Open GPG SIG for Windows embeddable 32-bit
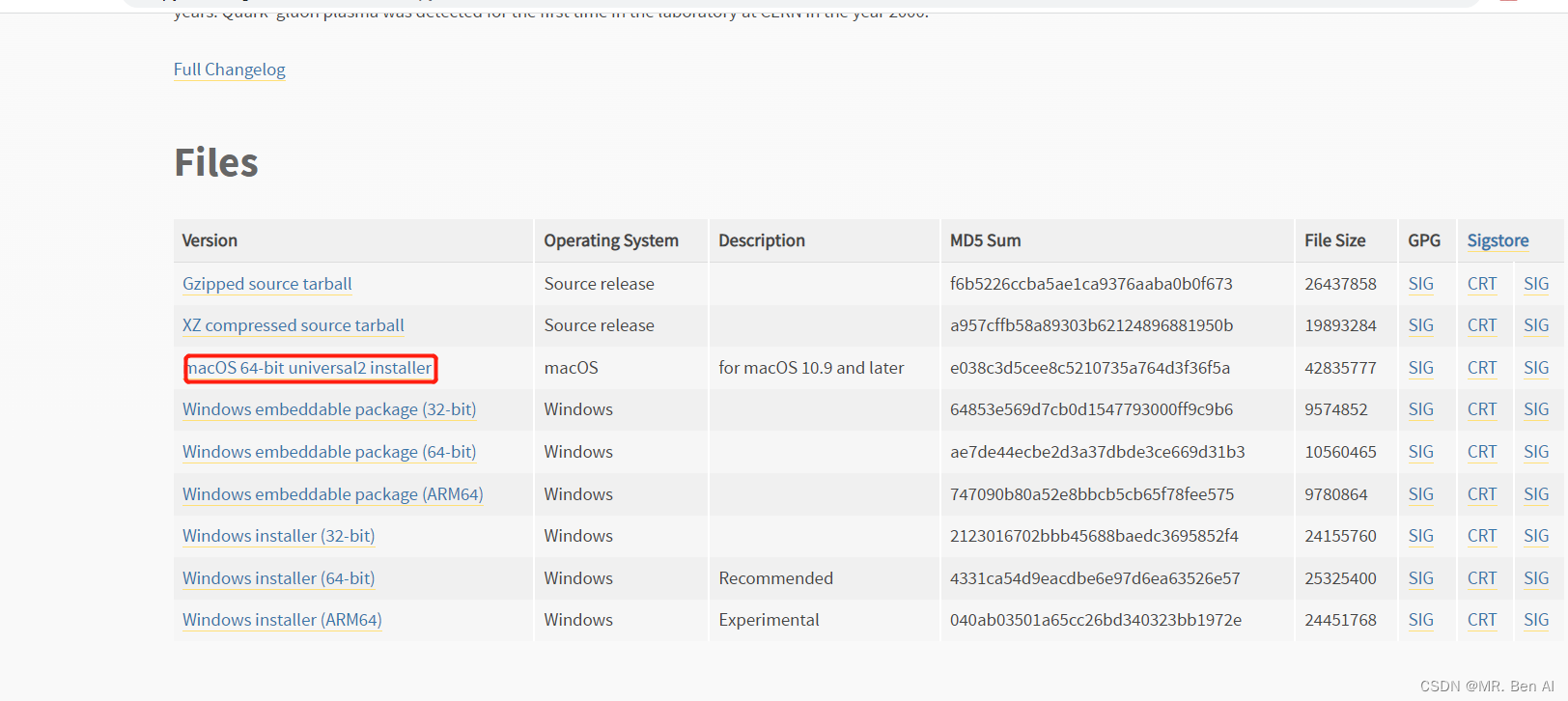The image size is (1568, 701). point(1420,409)
